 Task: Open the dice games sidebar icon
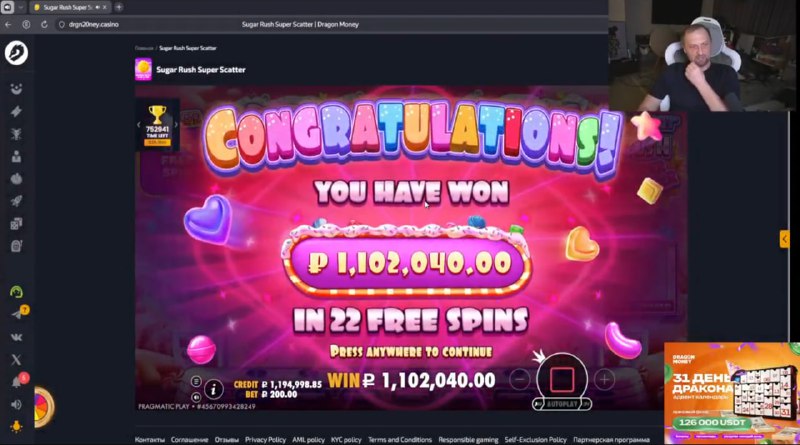coord(16,224)
